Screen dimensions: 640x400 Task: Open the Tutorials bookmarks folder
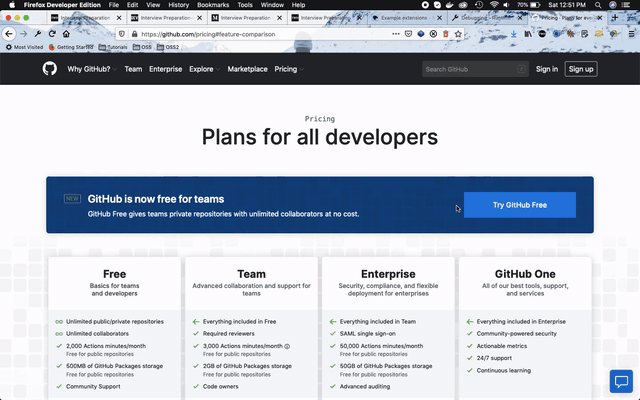pos(113,47)
